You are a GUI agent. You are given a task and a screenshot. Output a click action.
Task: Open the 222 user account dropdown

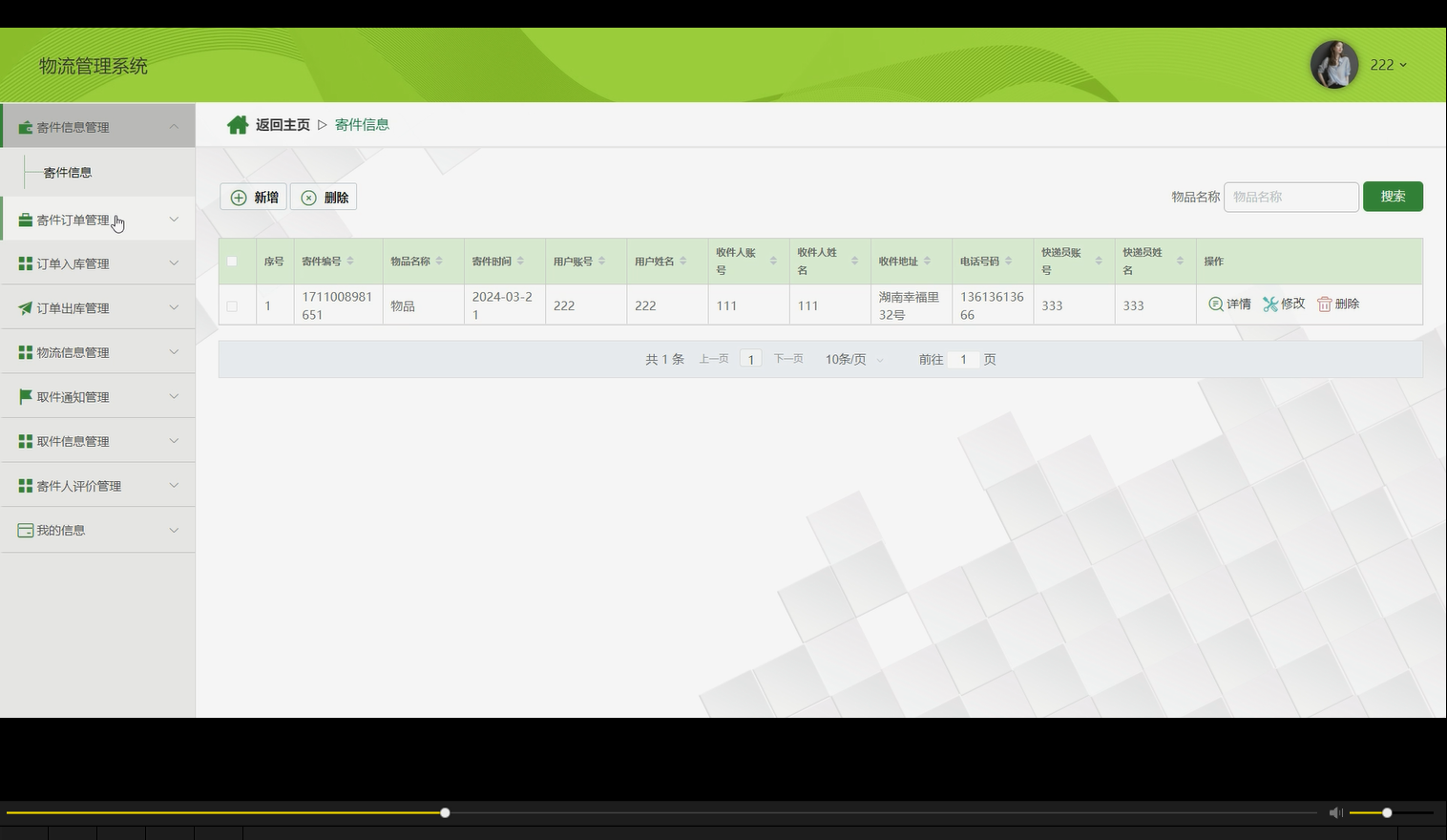1389,65
